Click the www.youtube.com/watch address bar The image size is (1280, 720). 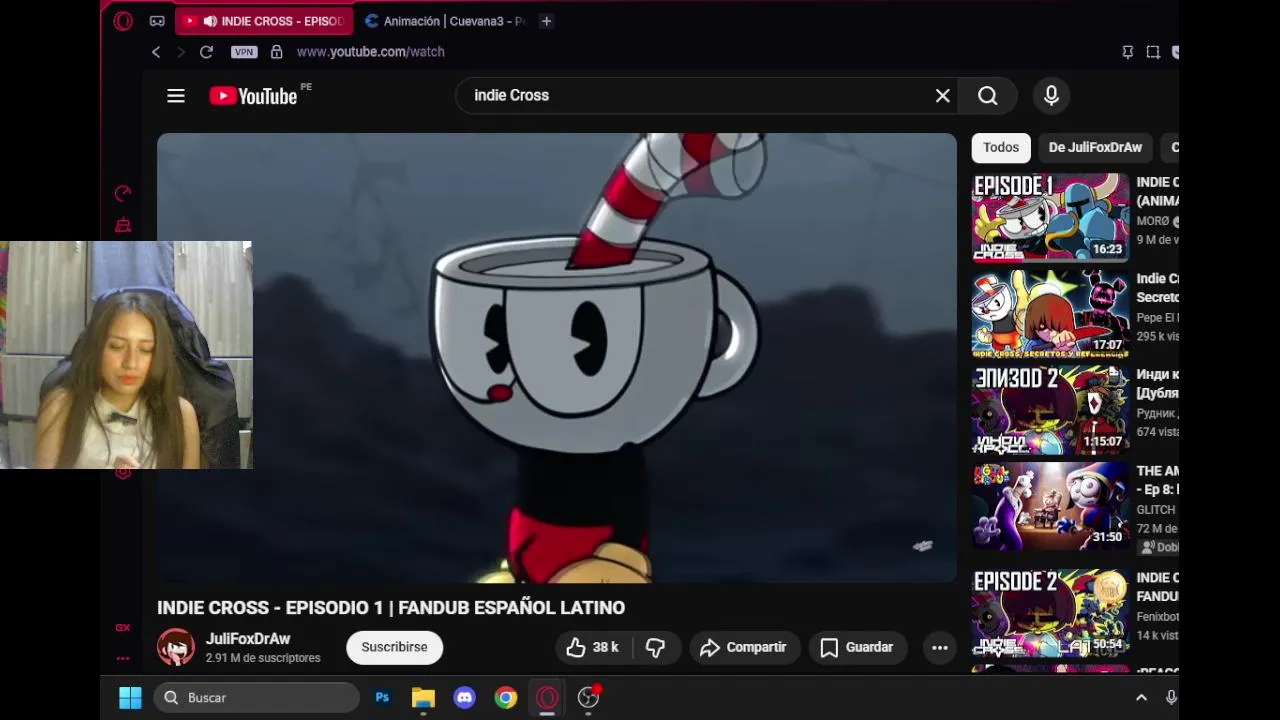coord(371,52)
